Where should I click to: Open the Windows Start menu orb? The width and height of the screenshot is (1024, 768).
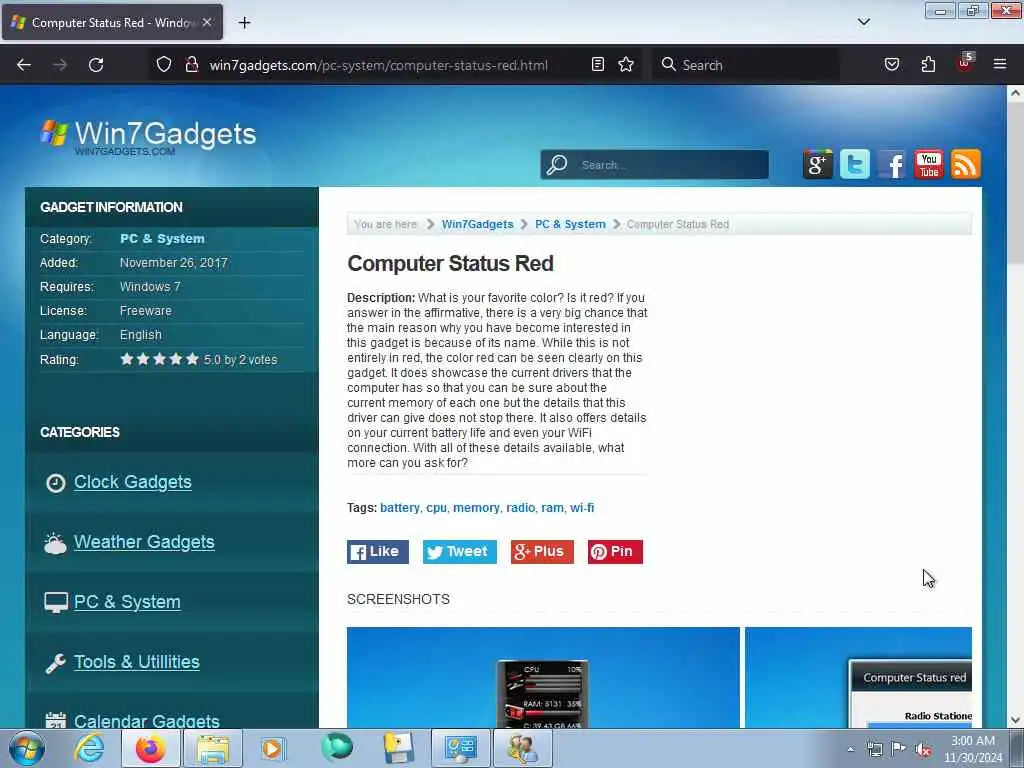tap(27, 748)
